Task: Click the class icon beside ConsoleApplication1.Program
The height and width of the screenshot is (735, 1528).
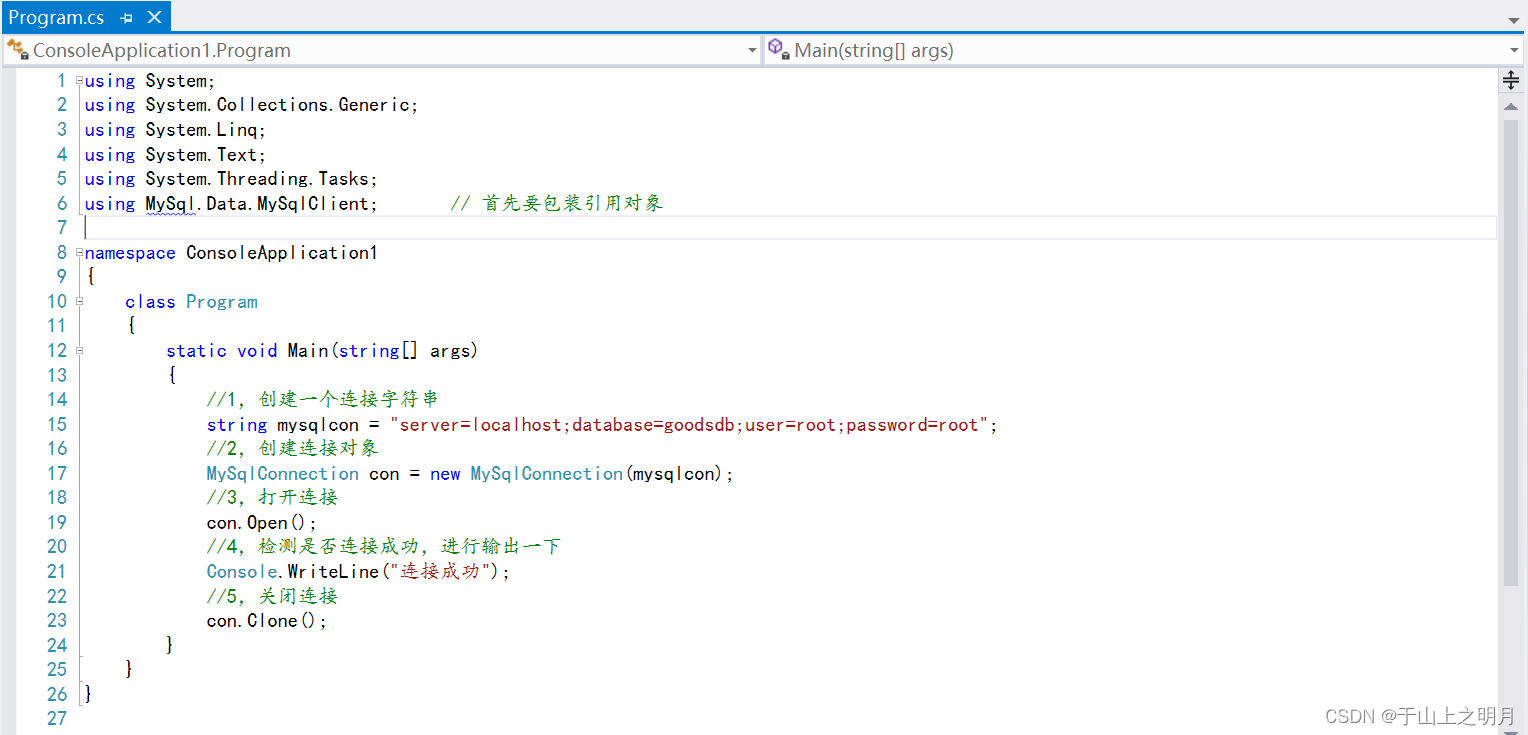Action: pyautogui.click(x=17, y=49)
